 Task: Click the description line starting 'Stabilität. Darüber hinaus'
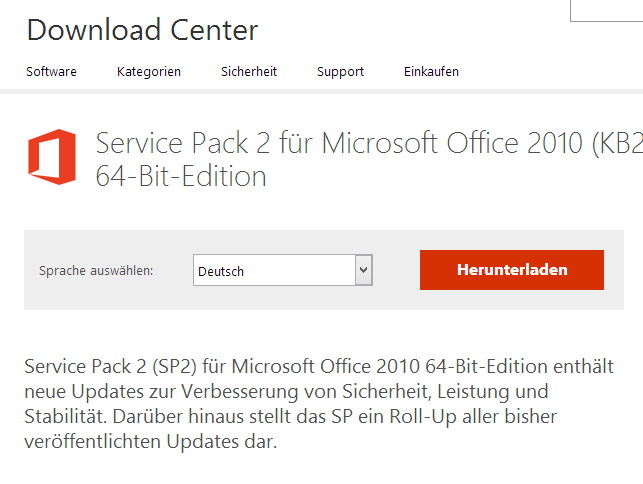pyautogui.click(x=290, y=416)
